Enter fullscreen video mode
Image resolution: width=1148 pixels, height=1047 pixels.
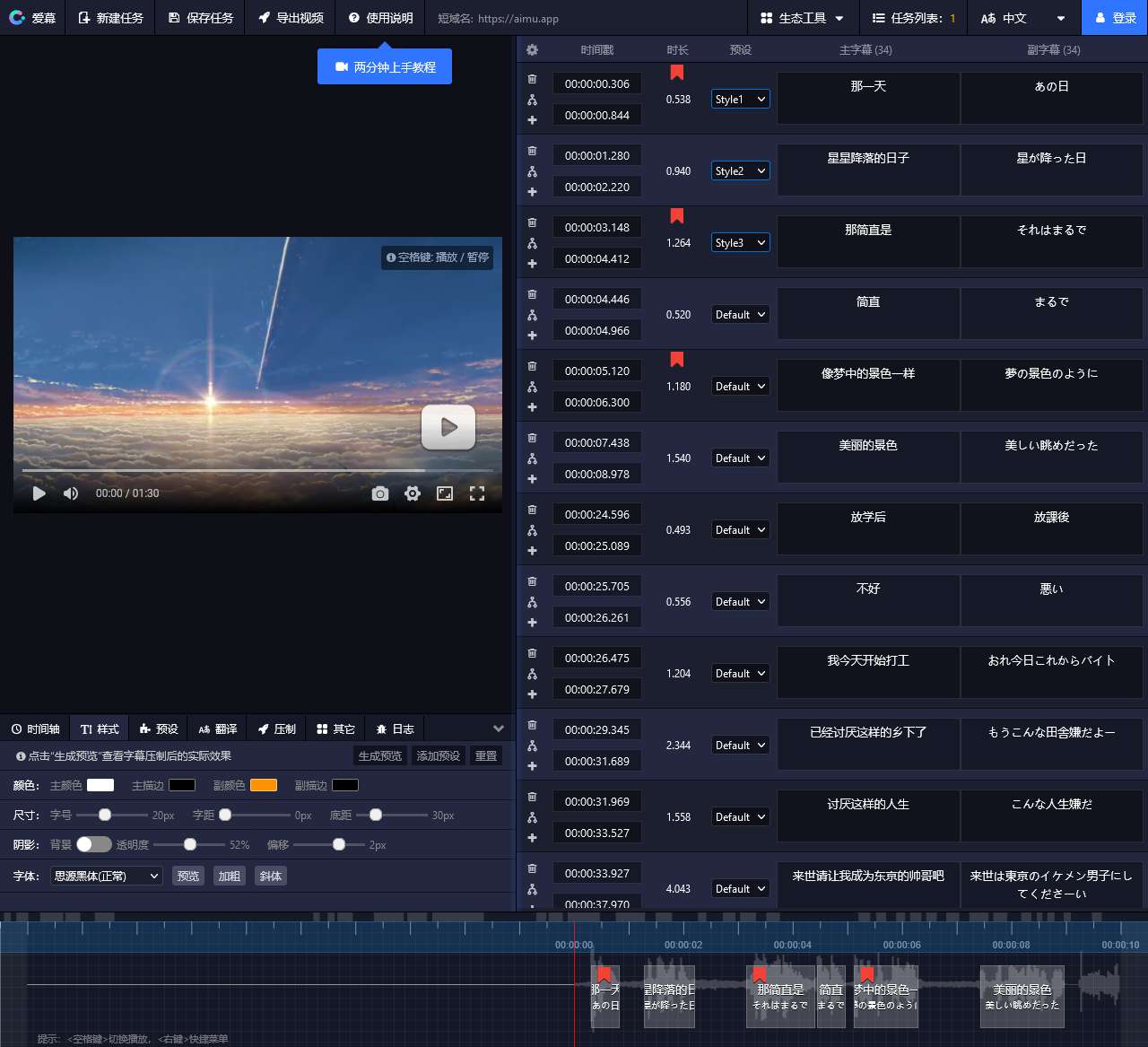pos(477,493)
